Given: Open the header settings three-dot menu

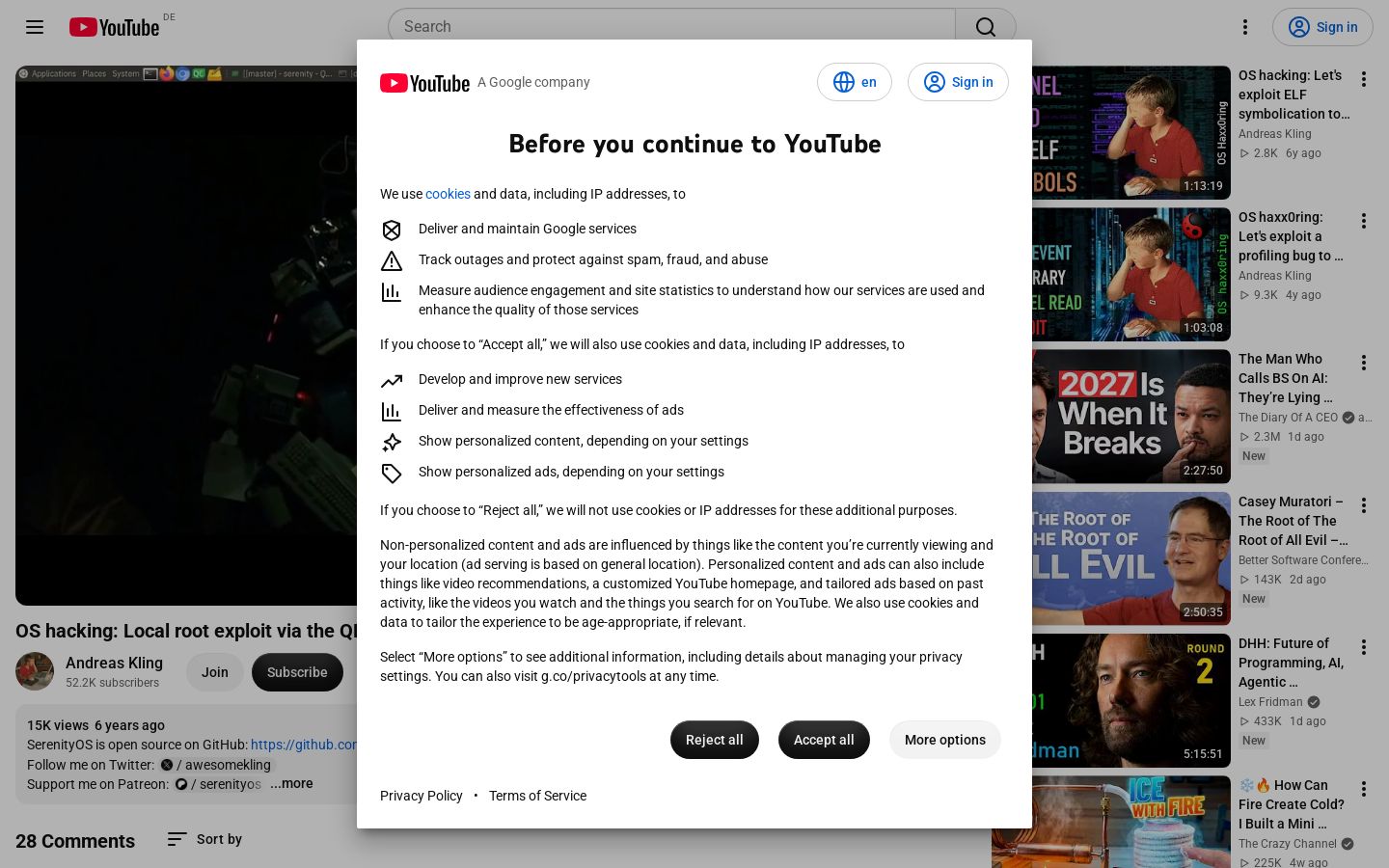Looking at the screenshot, I should click(1245, 27).
